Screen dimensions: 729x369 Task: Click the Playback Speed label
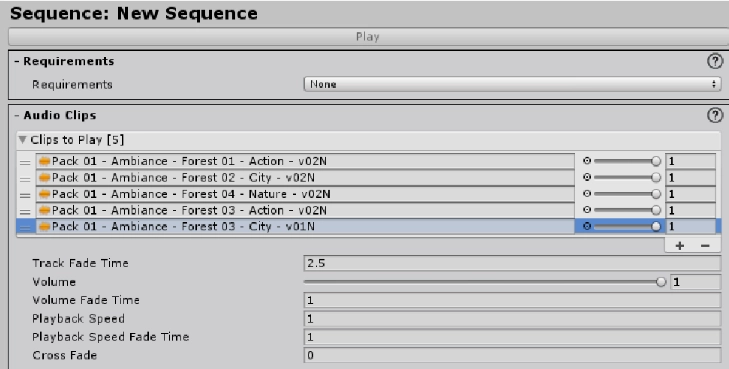point(79,319)
